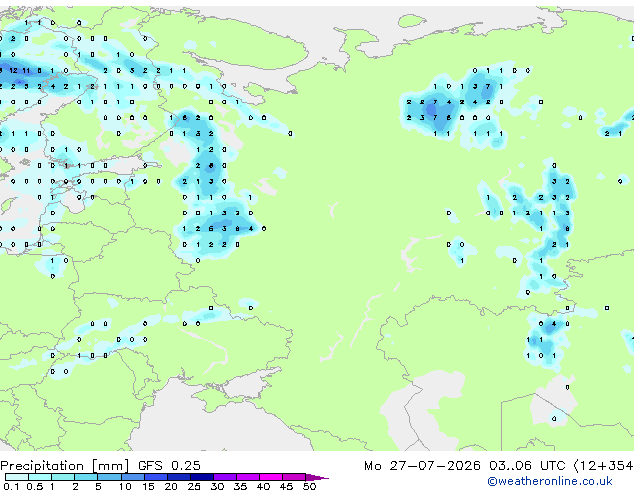The height and width of the screenshot is (490, 634).
Task: Click the '15' legend scale label
Action: coord(148,486)
